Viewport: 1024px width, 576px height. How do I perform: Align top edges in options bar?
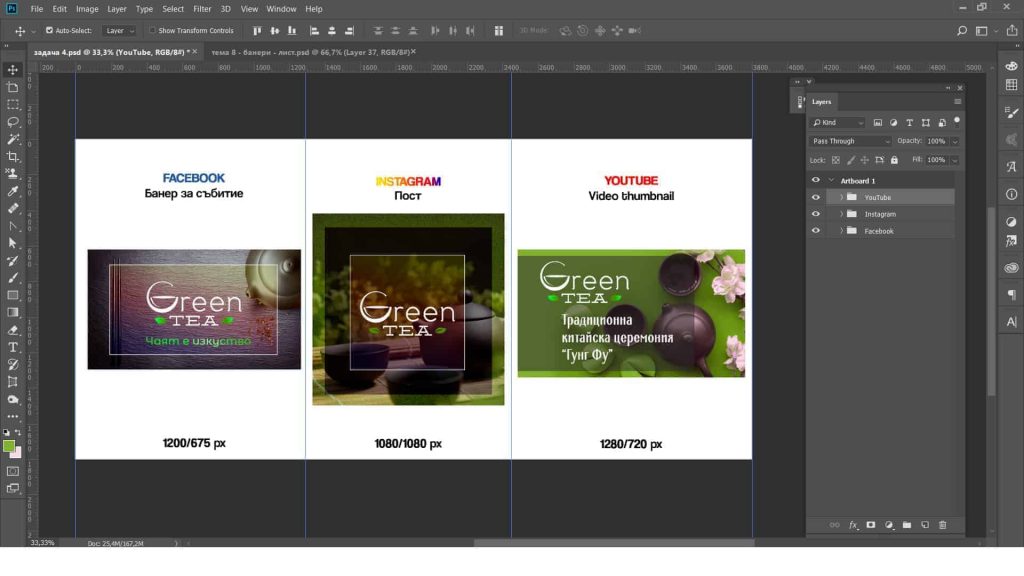[x=257, y=31]
